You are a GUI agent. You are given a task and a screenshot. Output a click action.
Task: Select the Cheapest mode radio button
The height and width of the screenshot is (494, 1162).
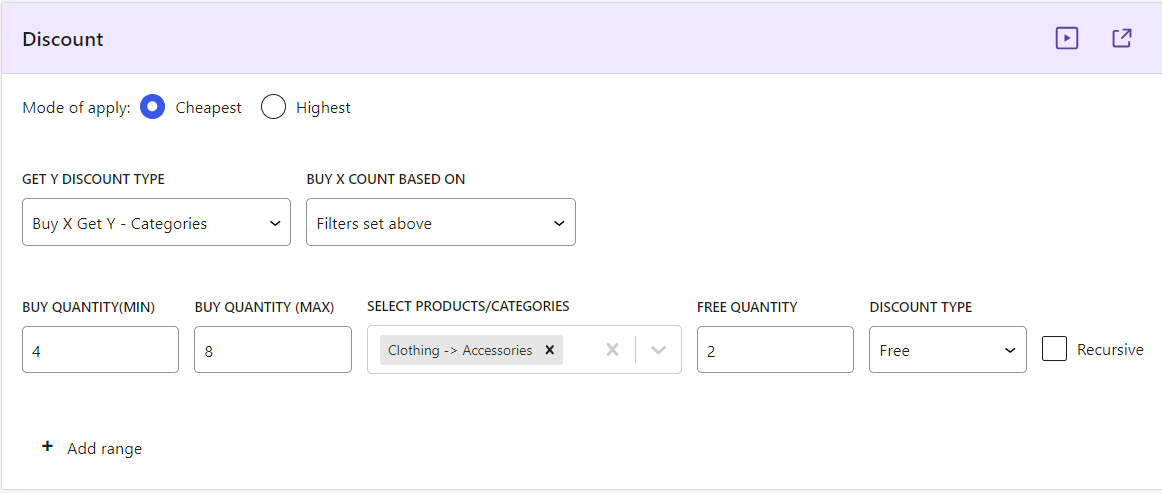[152, 107]
